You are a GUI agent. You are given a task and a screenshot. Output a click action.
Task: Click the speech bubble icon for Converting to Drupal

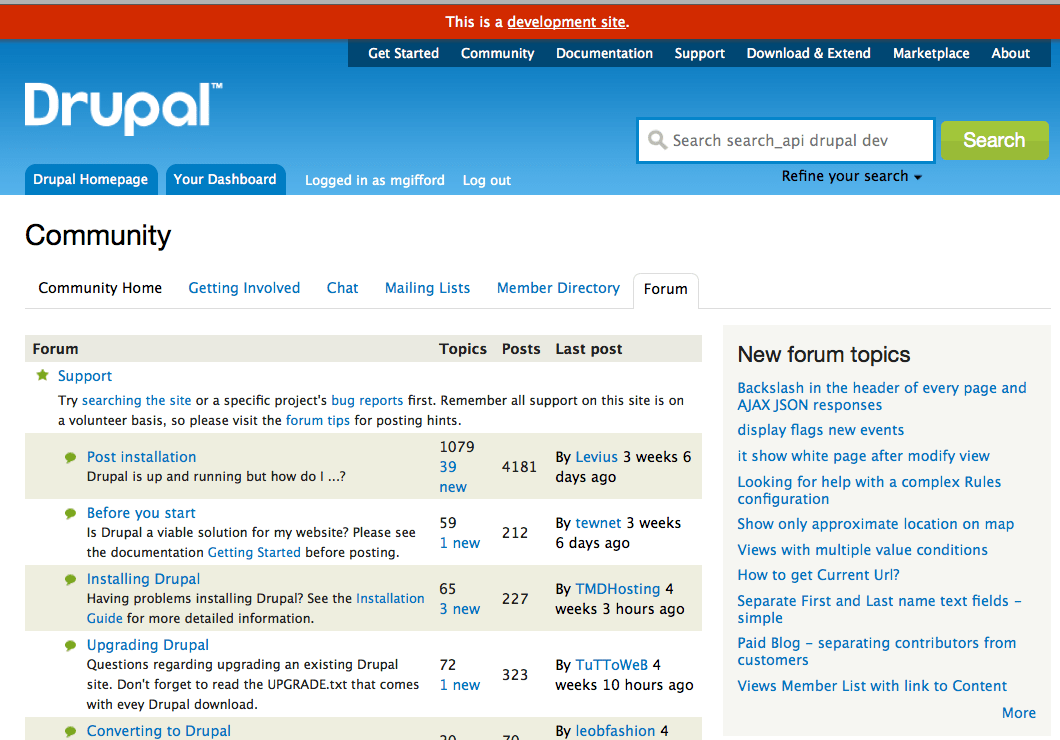(70, 731)
